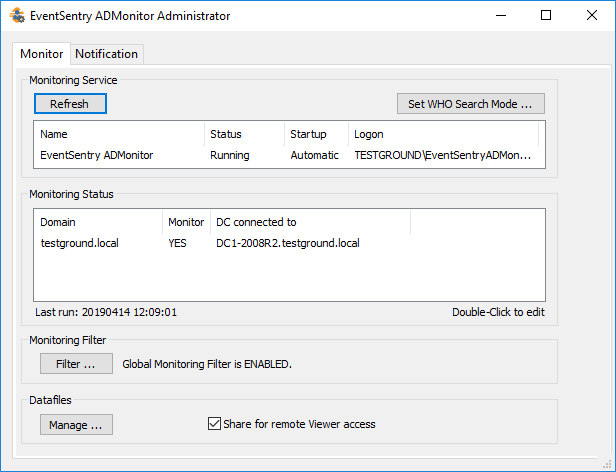Click the Status column header
616x472 pixels.
(244, 134)
